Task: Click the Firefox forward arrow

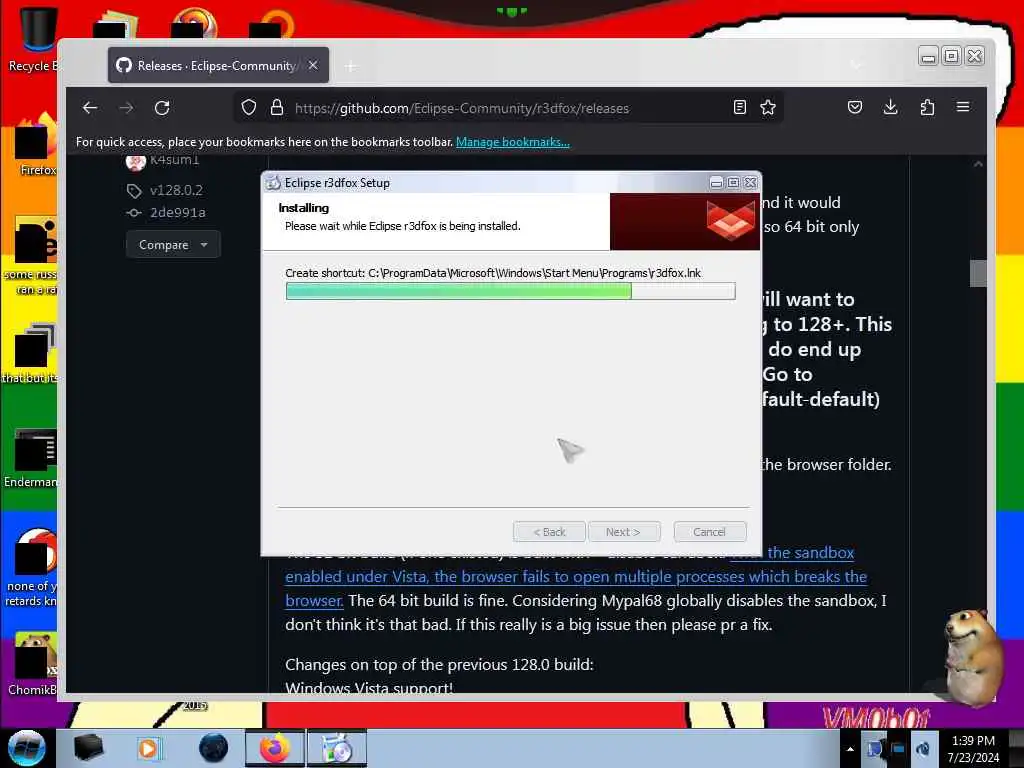Action: click(126, 108)
